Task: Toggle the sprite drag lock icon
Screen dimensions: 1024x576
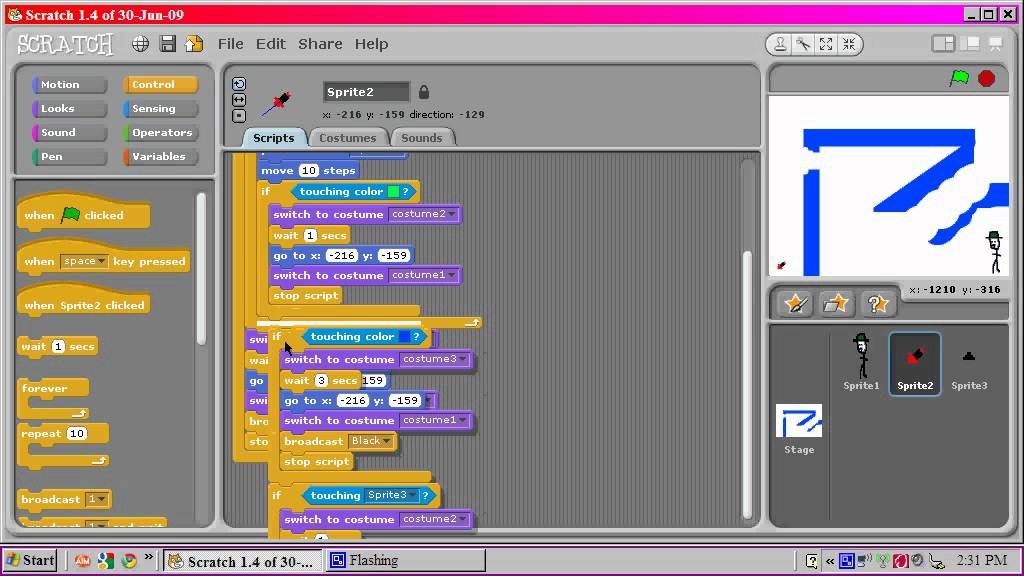Action: (424, 92)
